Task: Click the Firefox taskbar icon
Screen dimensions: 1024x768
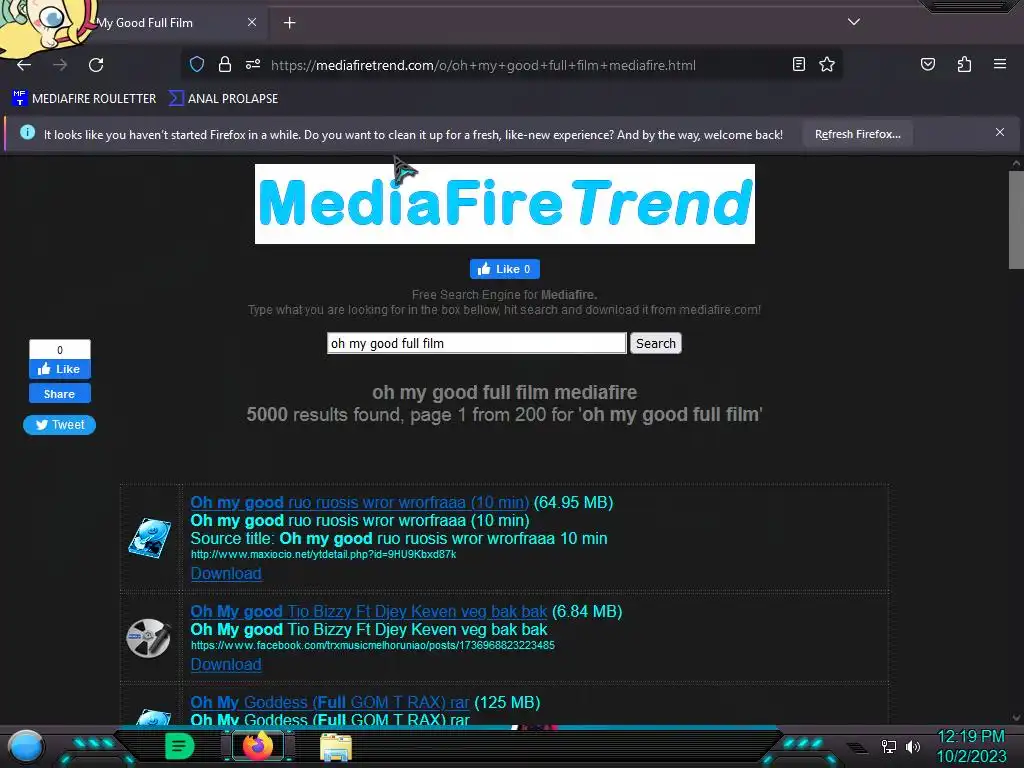Action: pos(257,746)
